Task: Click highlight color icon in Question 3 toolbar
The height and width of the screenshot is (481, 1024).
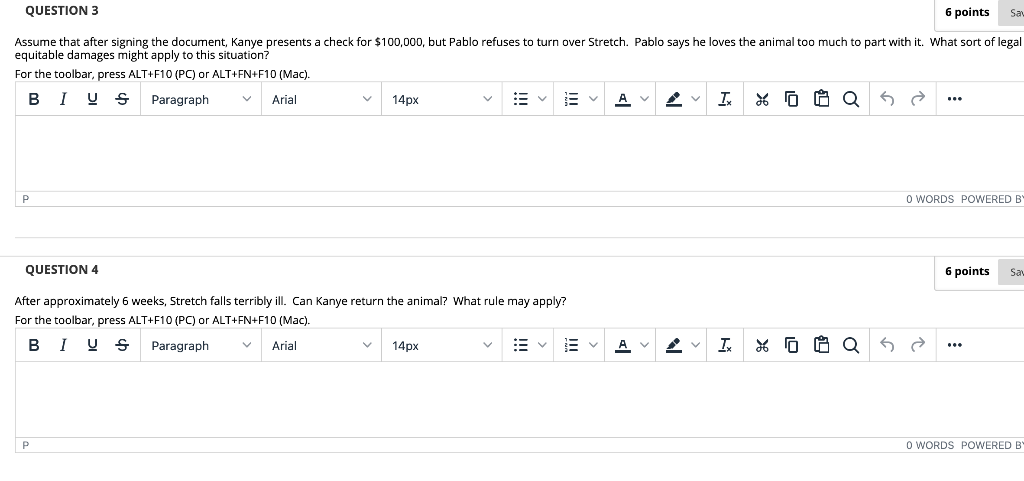Action: coord(673,99)
